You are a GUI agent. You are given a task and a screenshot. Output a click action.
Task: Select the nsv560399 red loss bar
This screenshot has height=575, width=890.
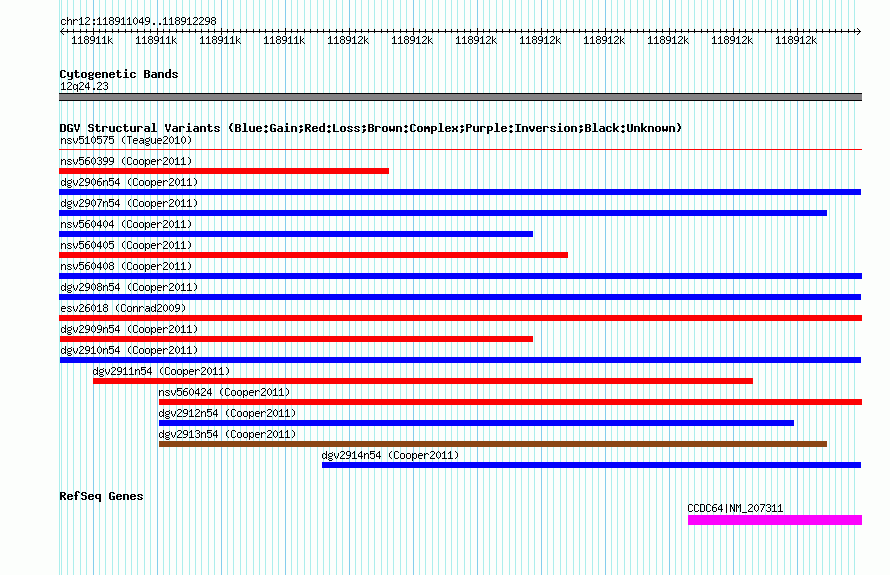pos(224,171)
